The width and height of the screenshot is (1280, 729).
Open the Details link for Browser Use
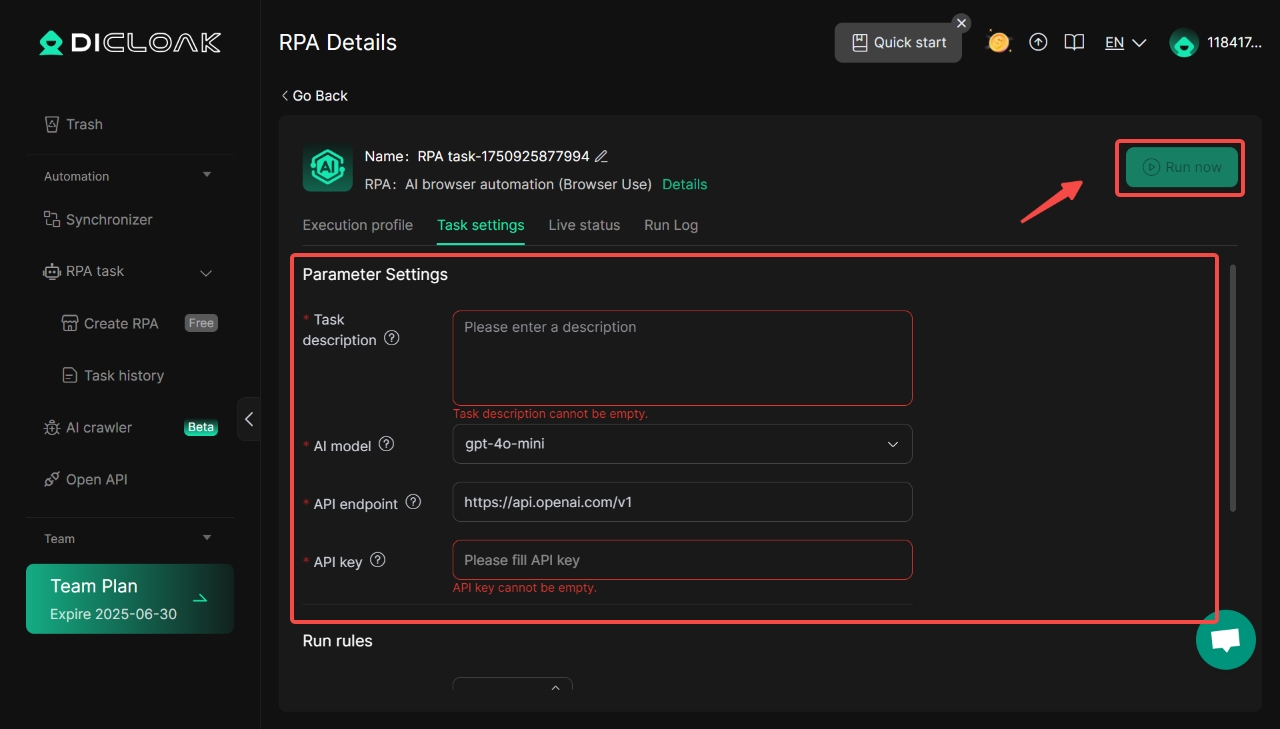(x=685, y=184)
